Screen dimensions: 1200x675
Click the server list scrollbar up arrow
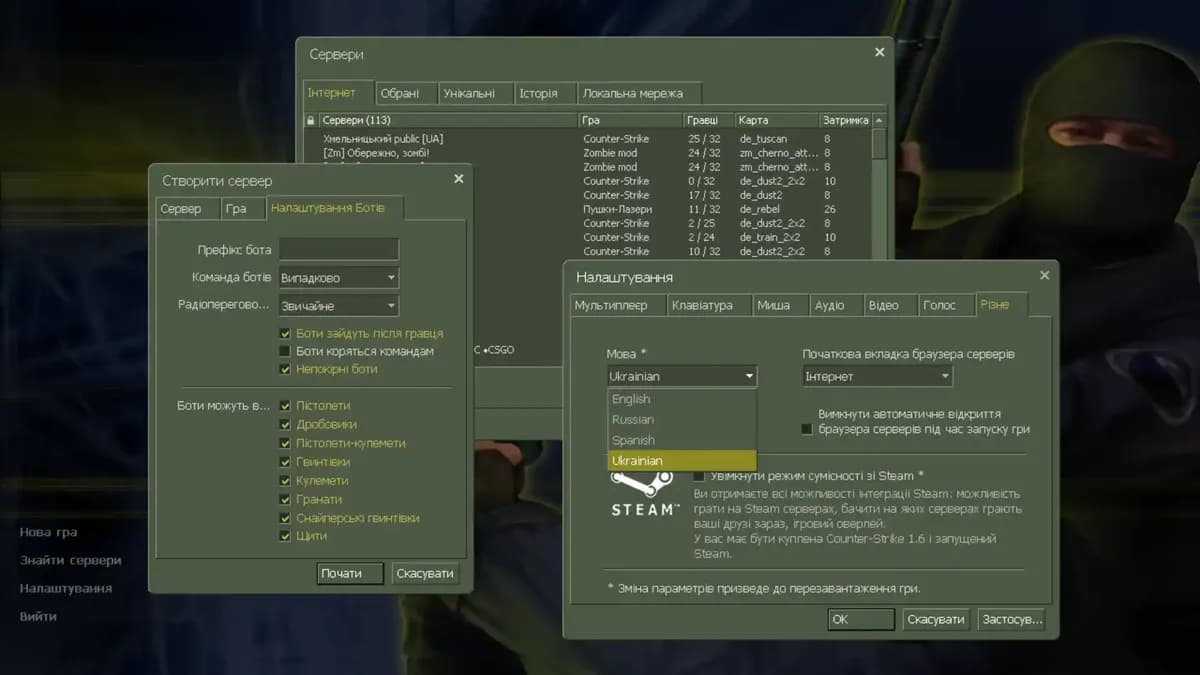[879, 120]
